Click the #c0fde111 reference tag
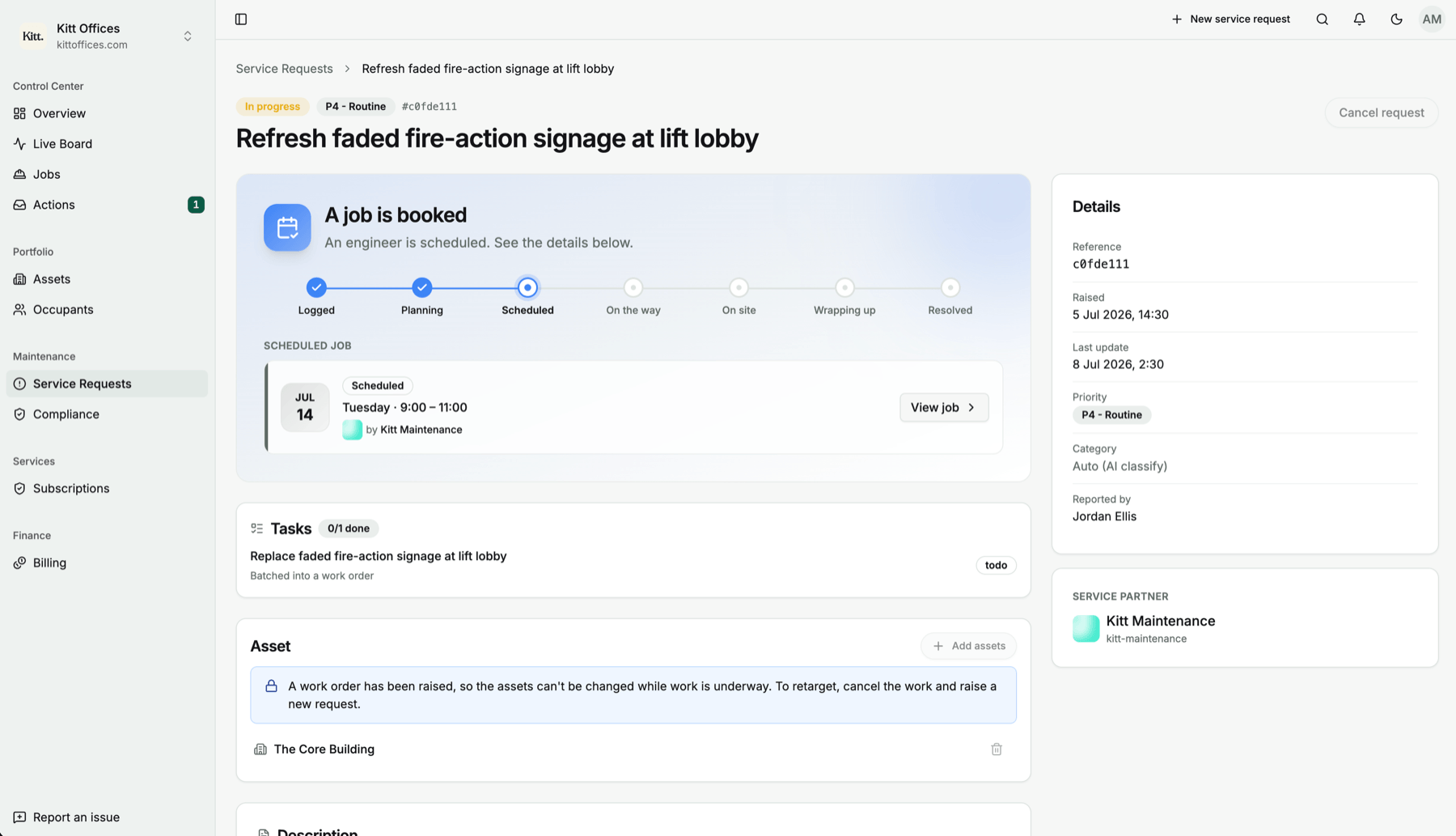Screen dimensions: 1456x836 (x=430, y=107)
